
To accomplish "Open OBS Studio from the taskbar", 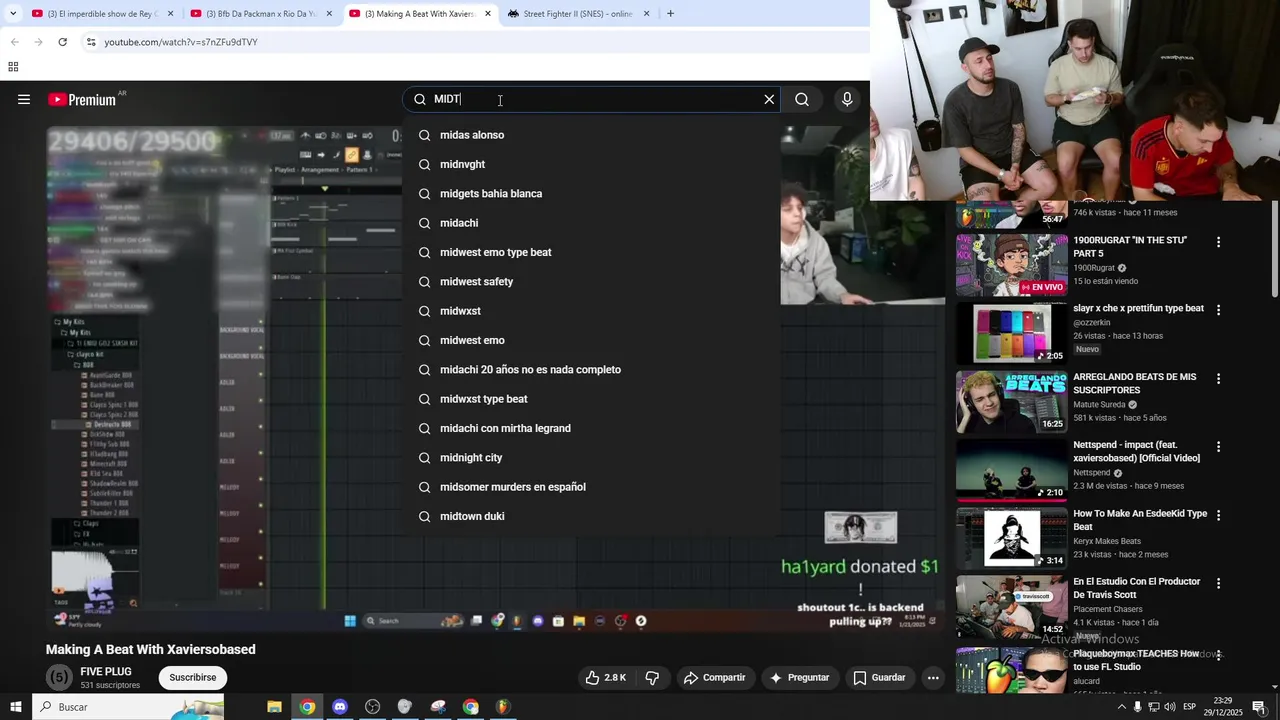I will [373, 707].
